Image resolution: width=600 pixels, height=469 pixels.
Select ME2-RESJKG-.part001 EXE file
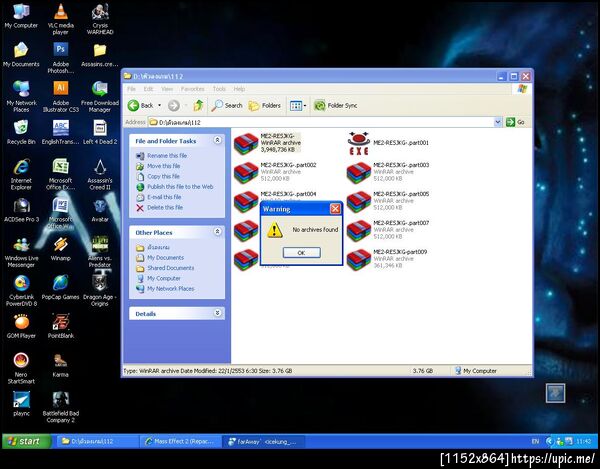tap(388, 143)
